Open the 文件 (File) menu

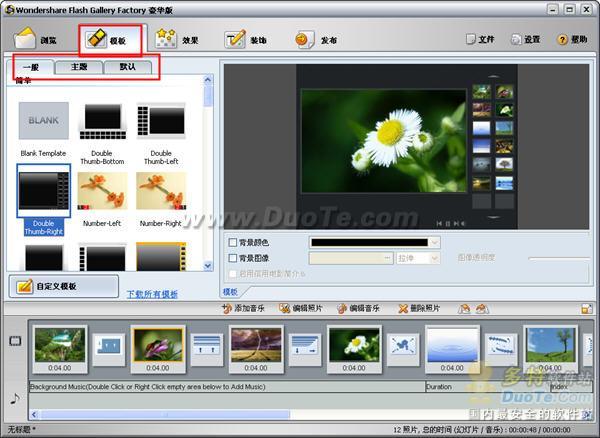[480, 39]
